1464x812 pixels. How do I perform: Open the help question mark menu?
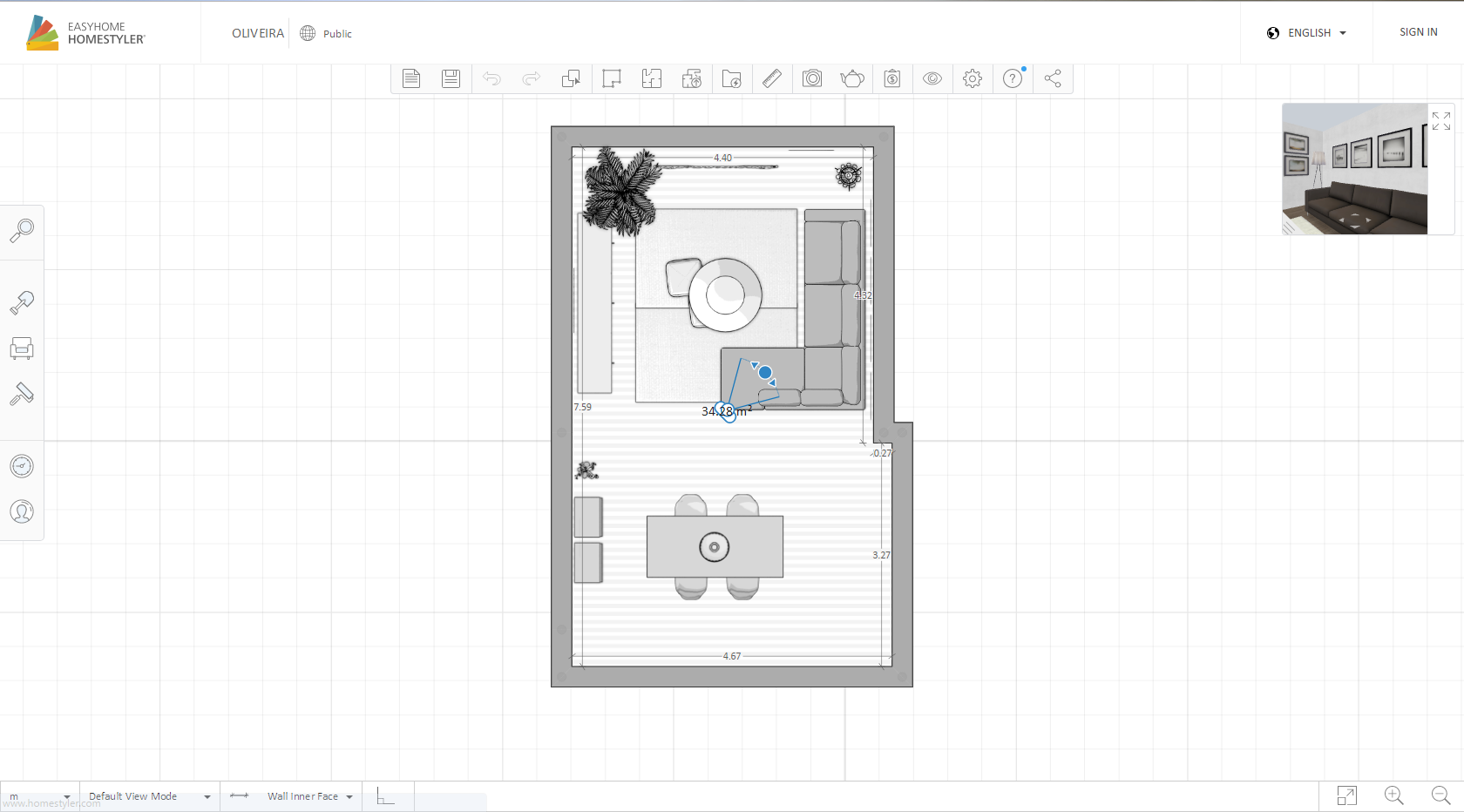(x=1013, y=78)
